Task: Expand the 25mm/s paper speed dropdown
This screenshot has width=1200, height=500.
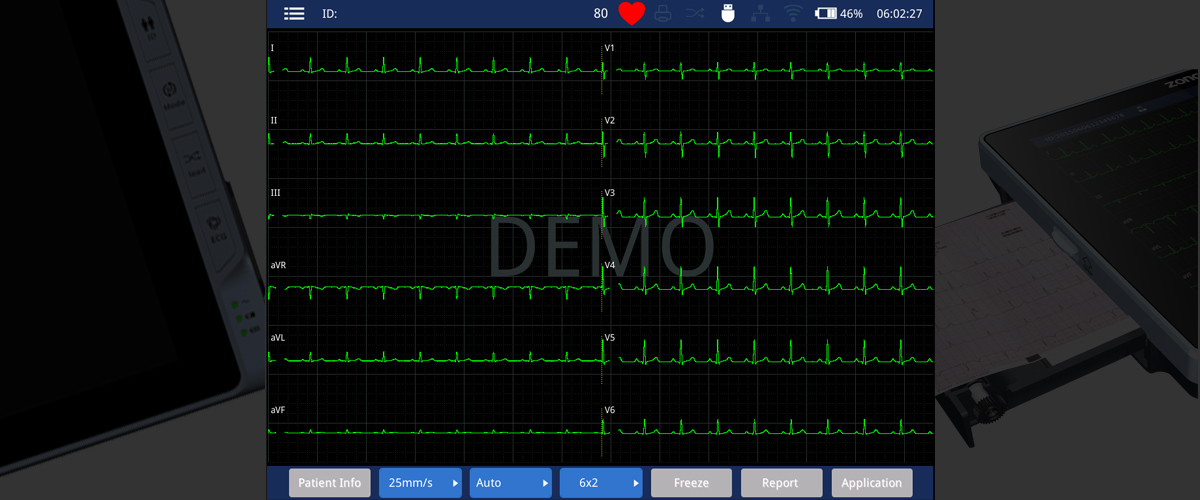Action: pyautogui.click(x=420, y=483)
